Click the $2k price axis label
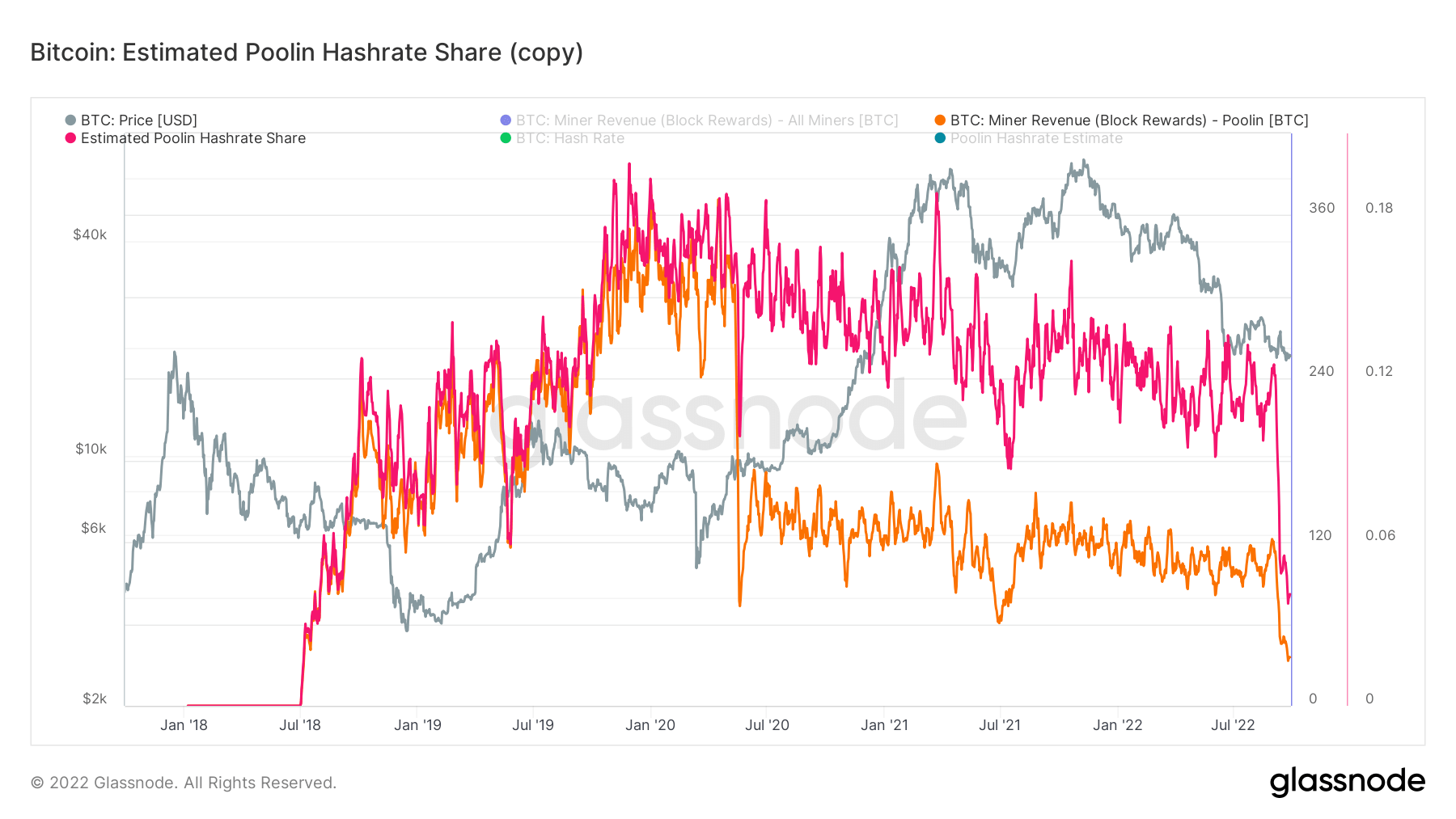 coord(94,699)
